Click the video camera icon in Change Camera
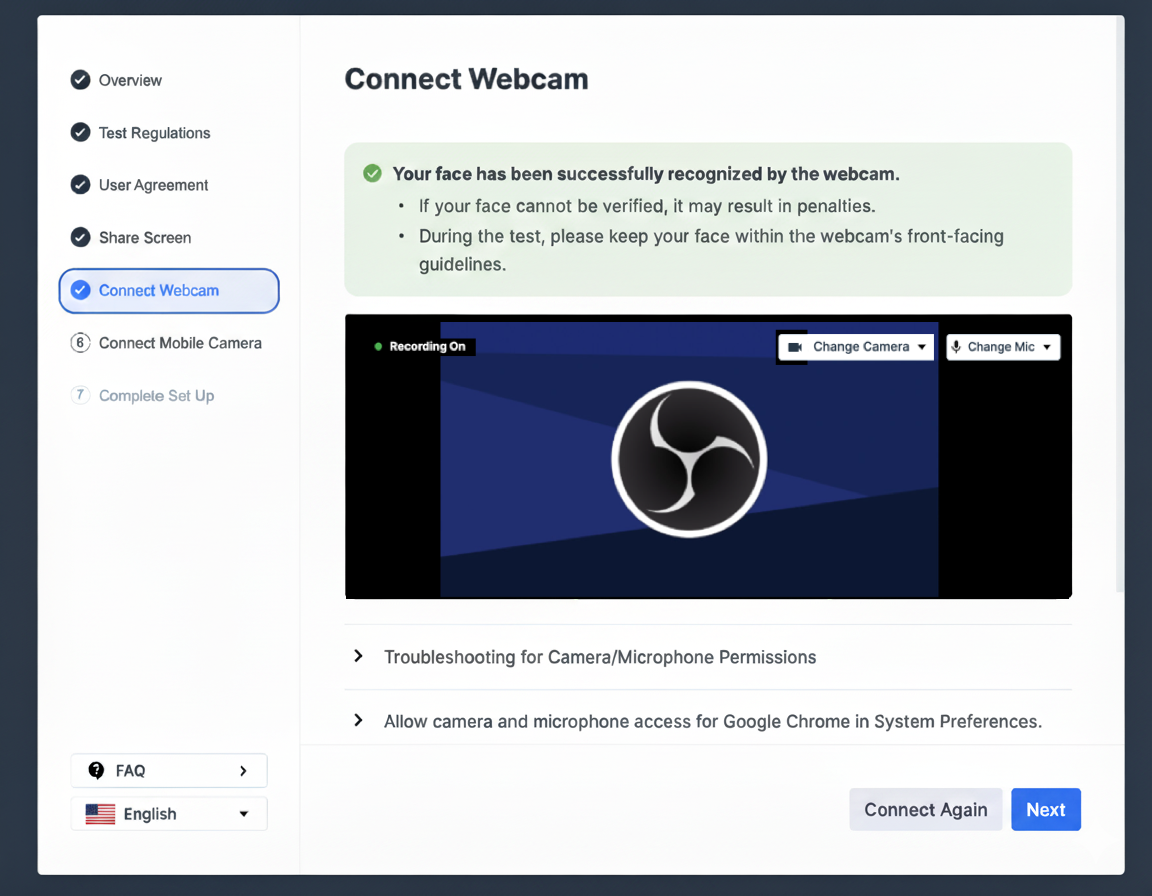 click(795, 347)
